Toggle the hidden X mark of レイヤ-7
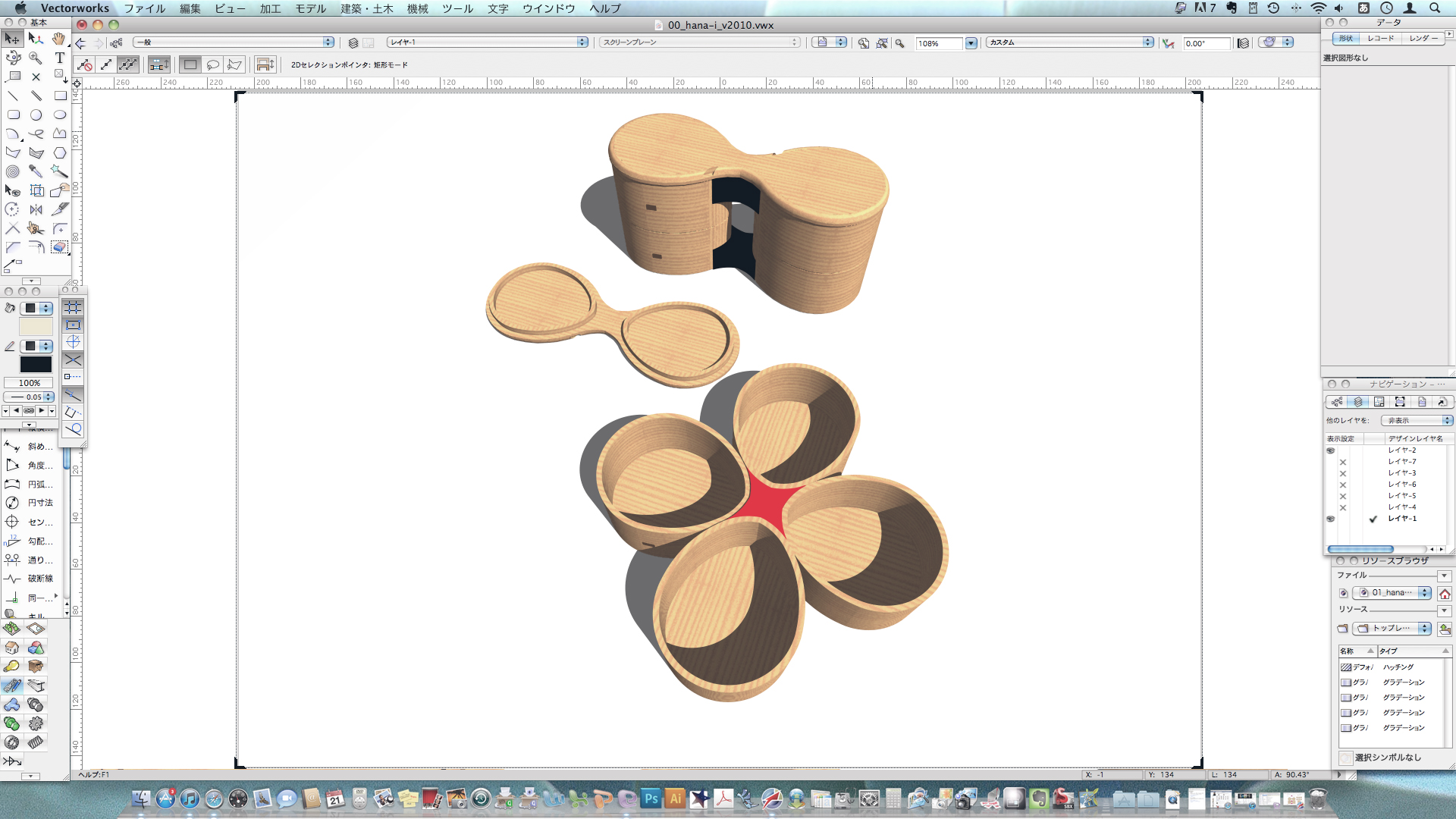 coord(1343,462)
